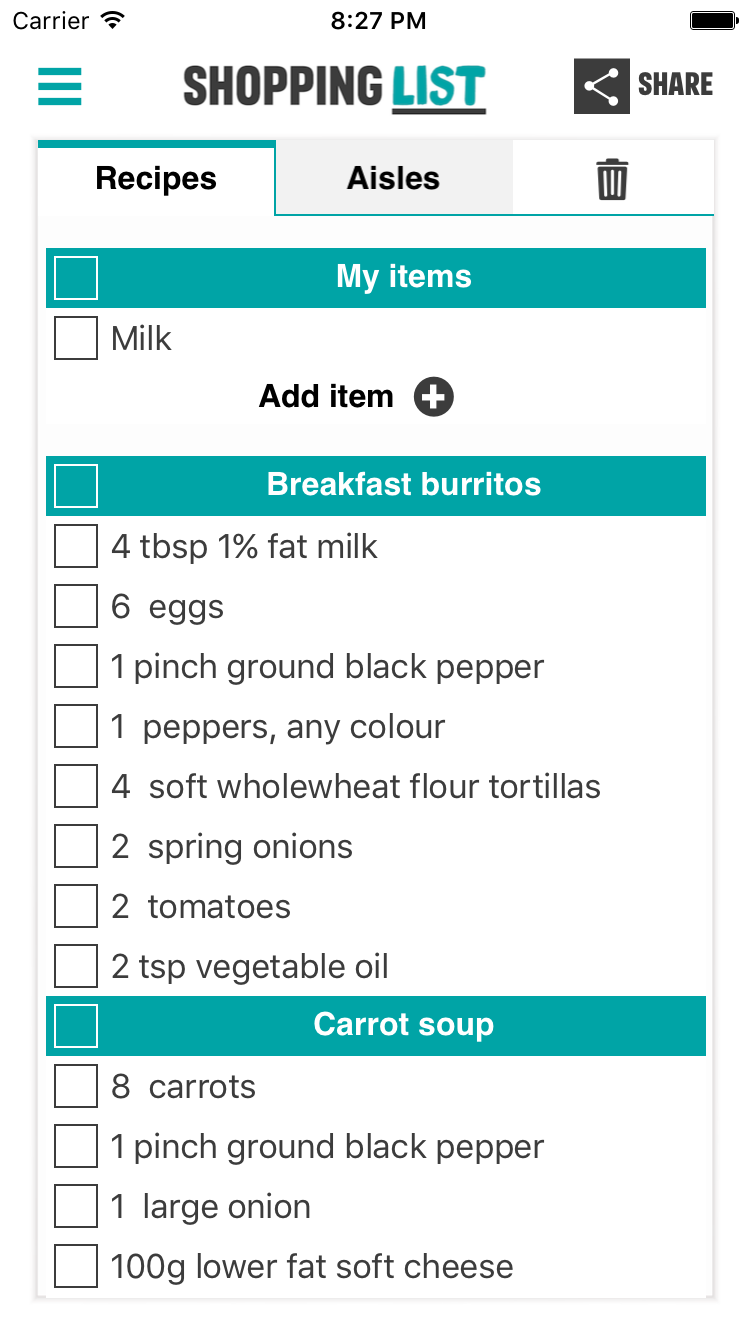Image resolution: width=750 pixels, height=1334 pixels.
Task: Tap the plus icon to add item
Action: click(434, 397)
